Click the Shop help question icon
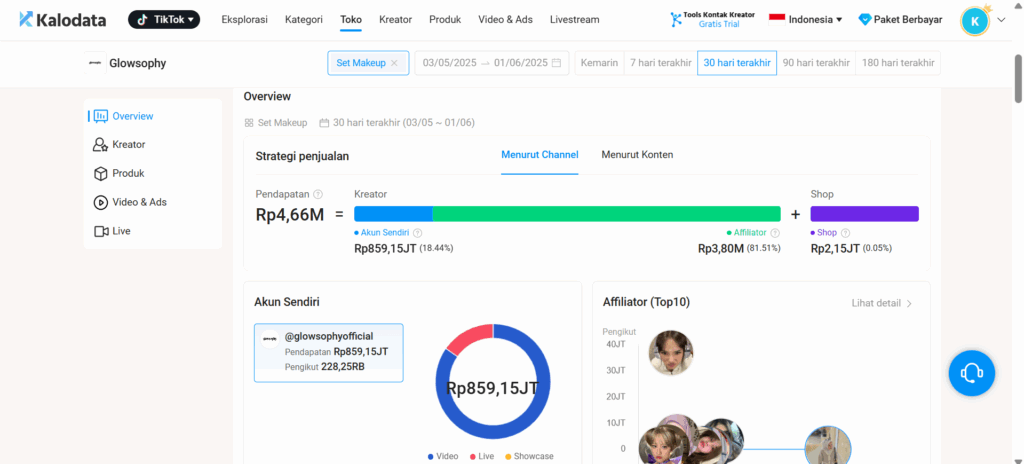The image size is (1024, 464). (x=845, y=233)
